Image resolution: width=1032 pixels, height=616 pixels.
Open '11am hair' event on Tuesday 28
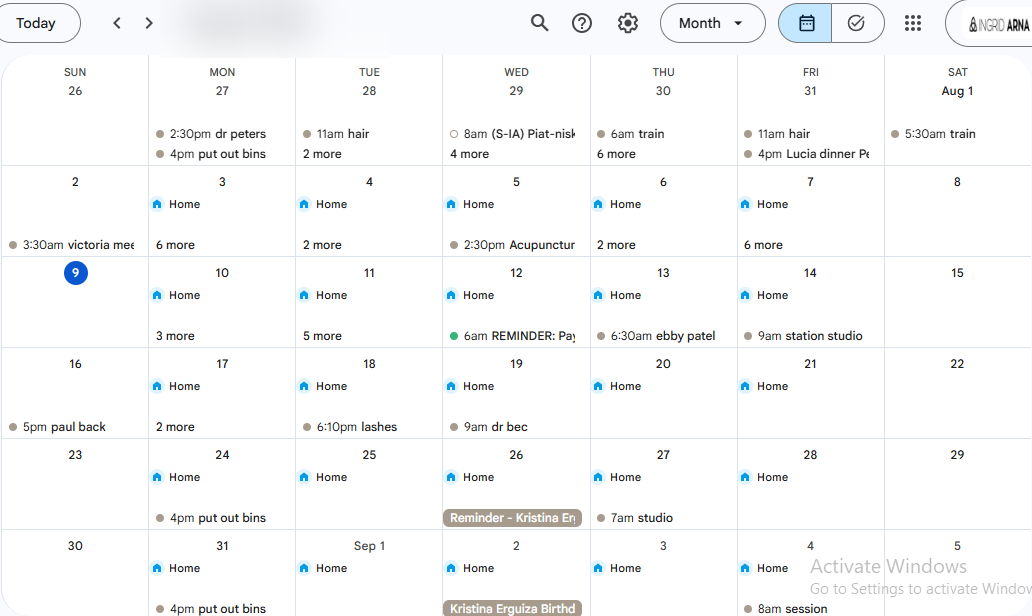[x=336, y=134]
